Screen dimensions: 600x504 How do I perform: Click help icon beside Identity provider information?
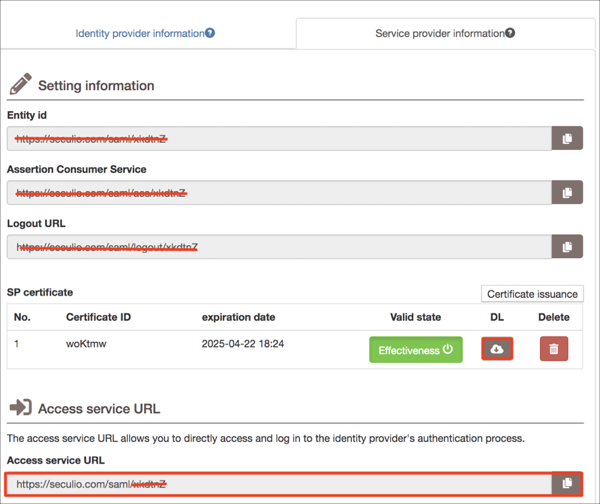[x=210, y=33]
